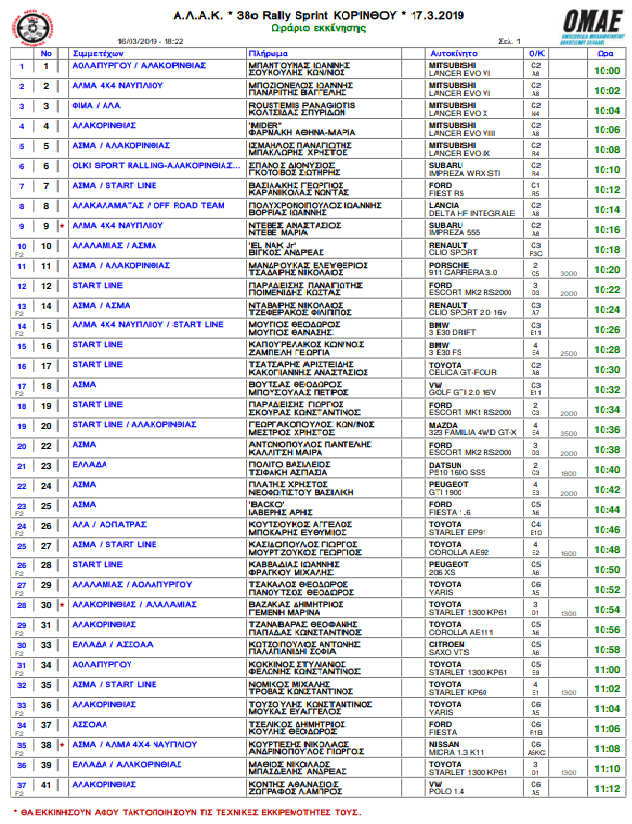This screenshot has width=632, height=824.
Task: Click capacity value 3500 in Mazda row
Action: [x=568, y=434]
